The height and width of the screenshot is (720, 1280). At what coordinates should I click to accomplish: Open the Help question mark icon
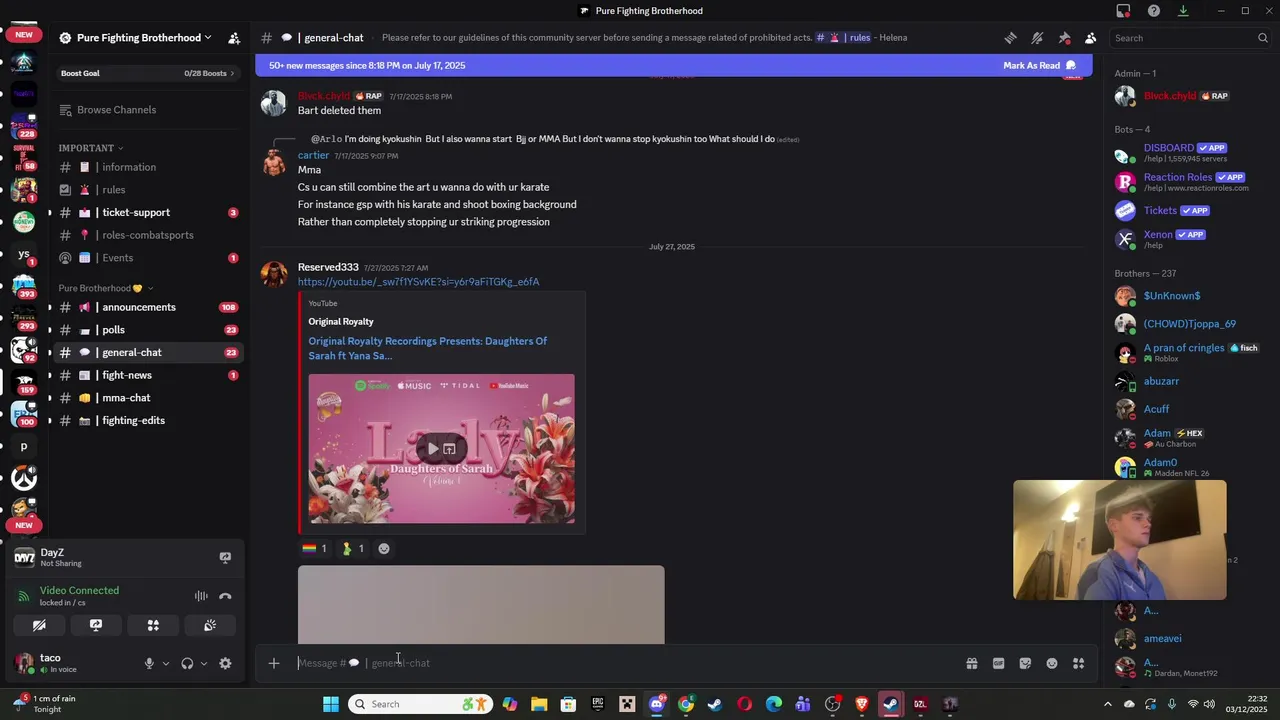[x=1154, y=11]
